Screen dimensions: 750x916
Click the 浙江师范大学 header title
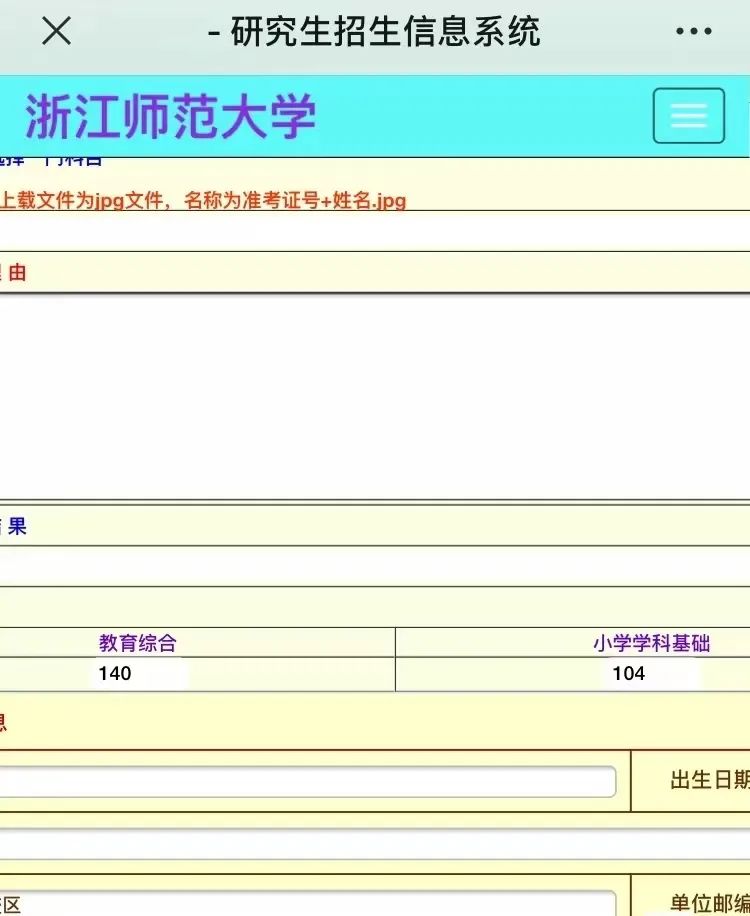point(170,117)
